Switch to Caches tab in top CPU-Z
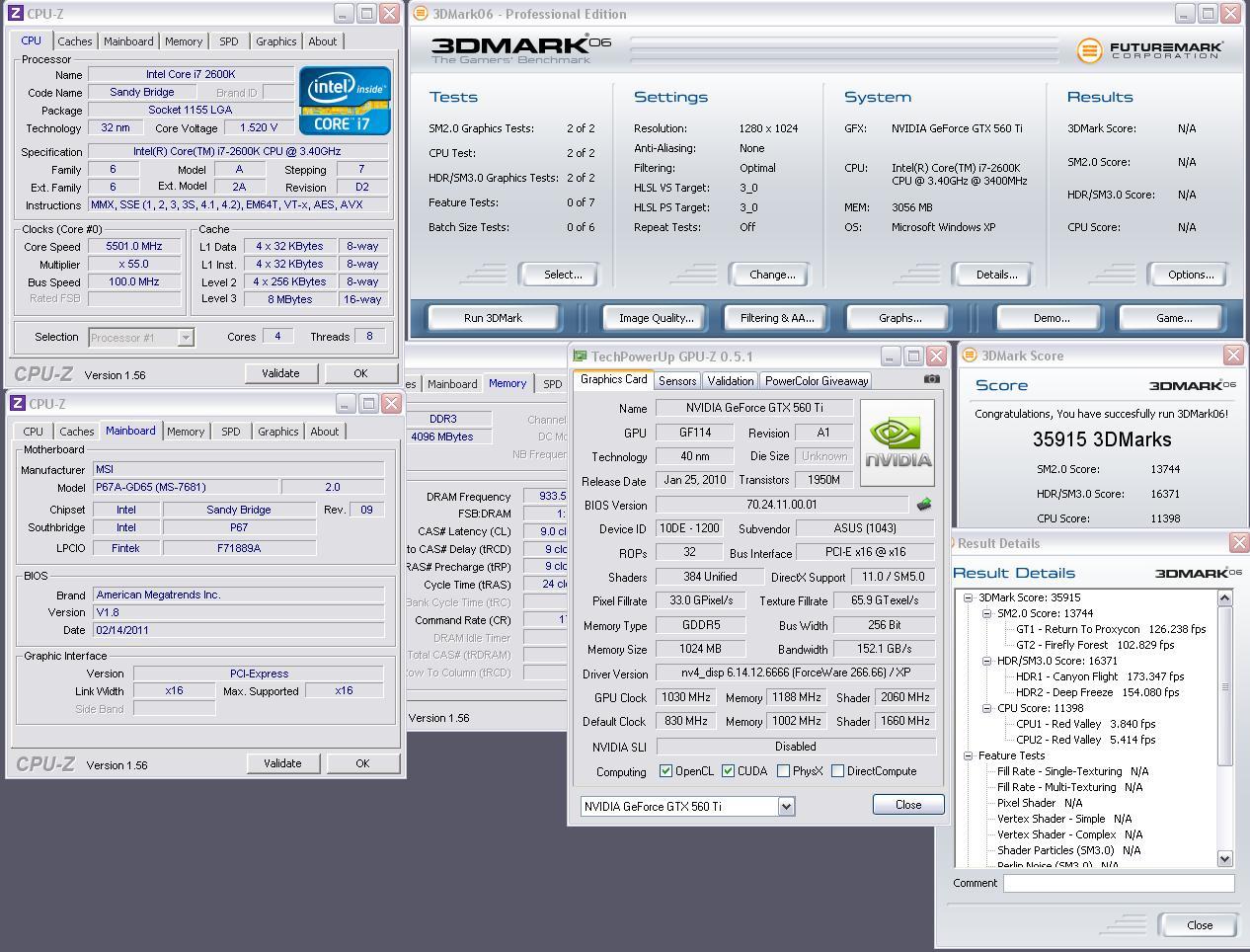Screen dimensions: 1250x952 click(74, 41)
